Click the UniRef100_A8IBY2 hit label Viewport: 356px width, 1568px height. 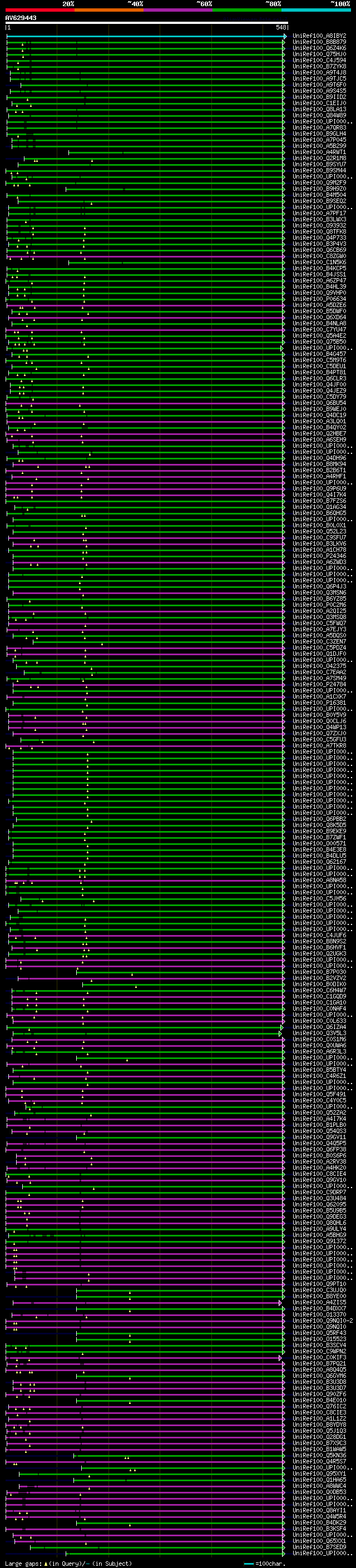point(319,36)
